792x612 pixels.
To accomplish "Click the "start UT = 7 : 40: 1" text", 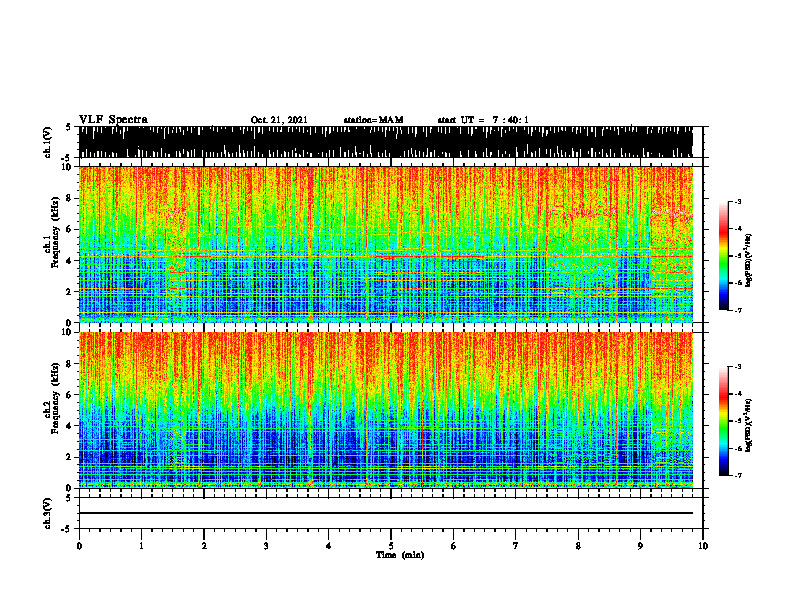I will pos(483,120).
